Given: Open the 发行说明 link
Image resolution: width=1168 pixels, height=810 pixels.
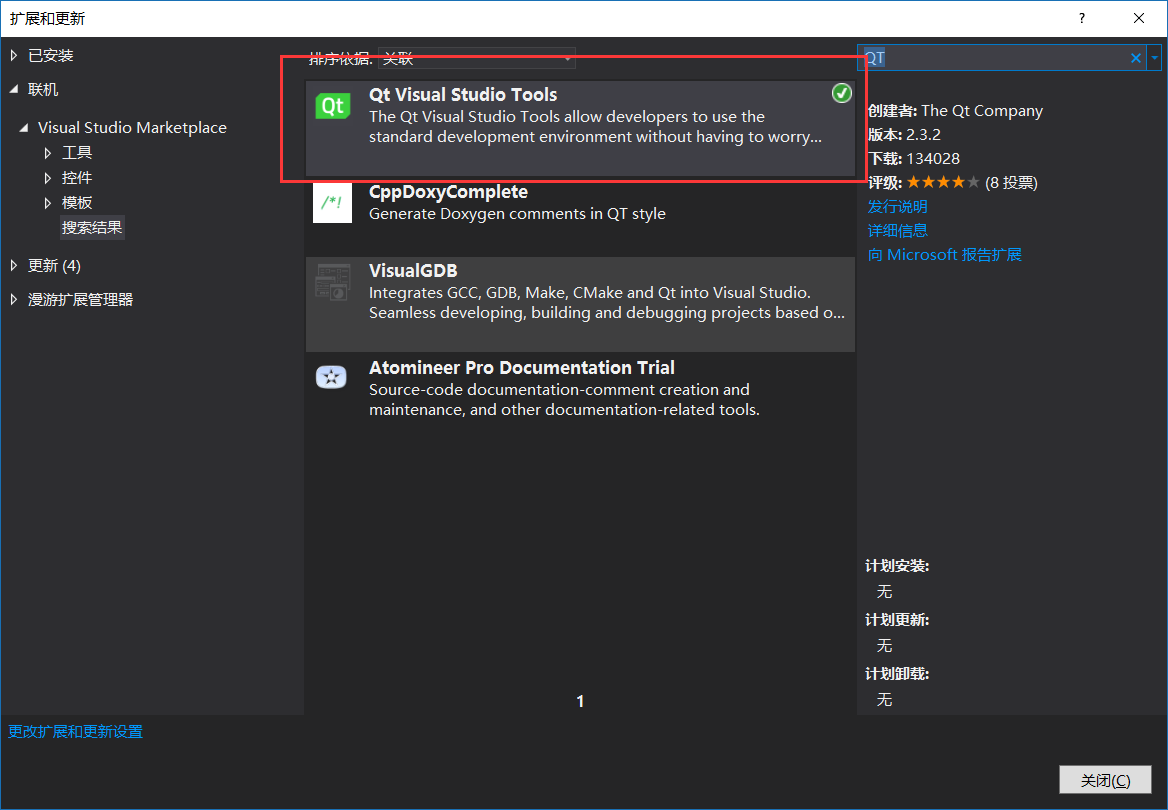Looking at the screenshot, I should click(x=898, y=206).
